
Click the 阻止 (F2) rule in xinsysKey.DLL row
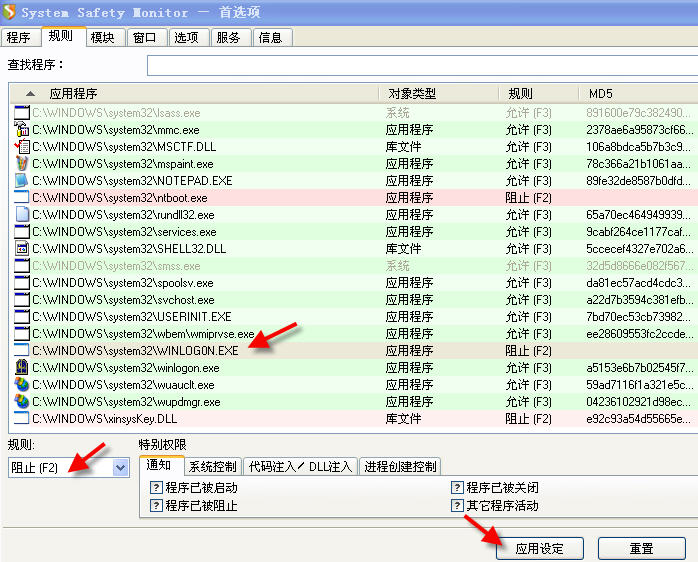pos(528,419)
